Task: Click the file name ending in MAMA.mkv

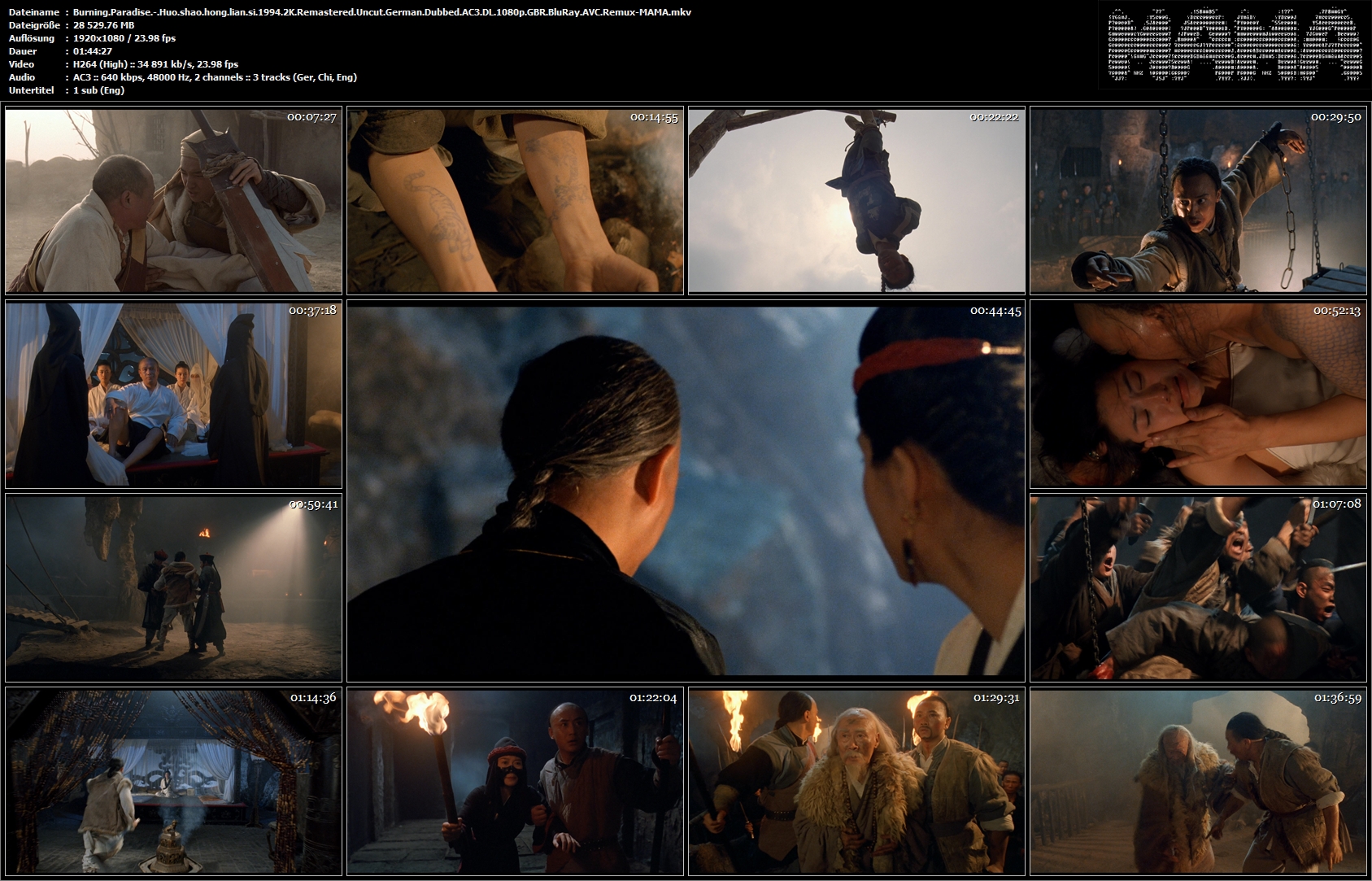Action: (382, 12)
